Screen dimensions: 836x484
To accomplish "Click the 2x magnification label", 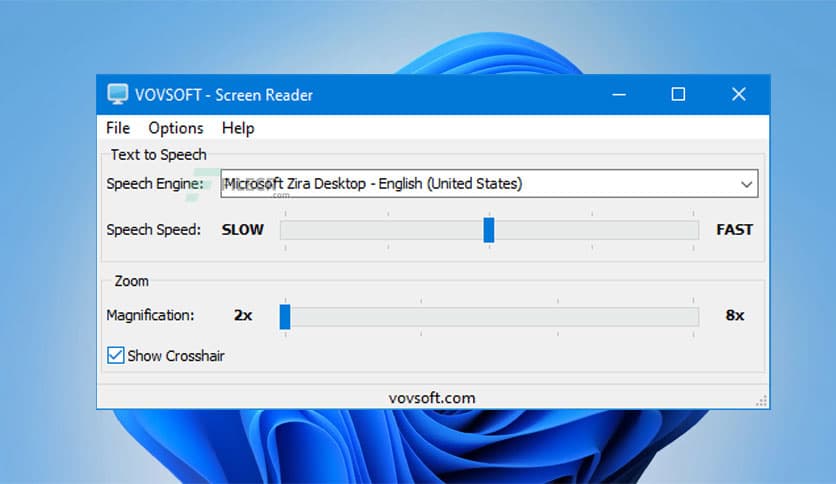I will click(243, 316).
